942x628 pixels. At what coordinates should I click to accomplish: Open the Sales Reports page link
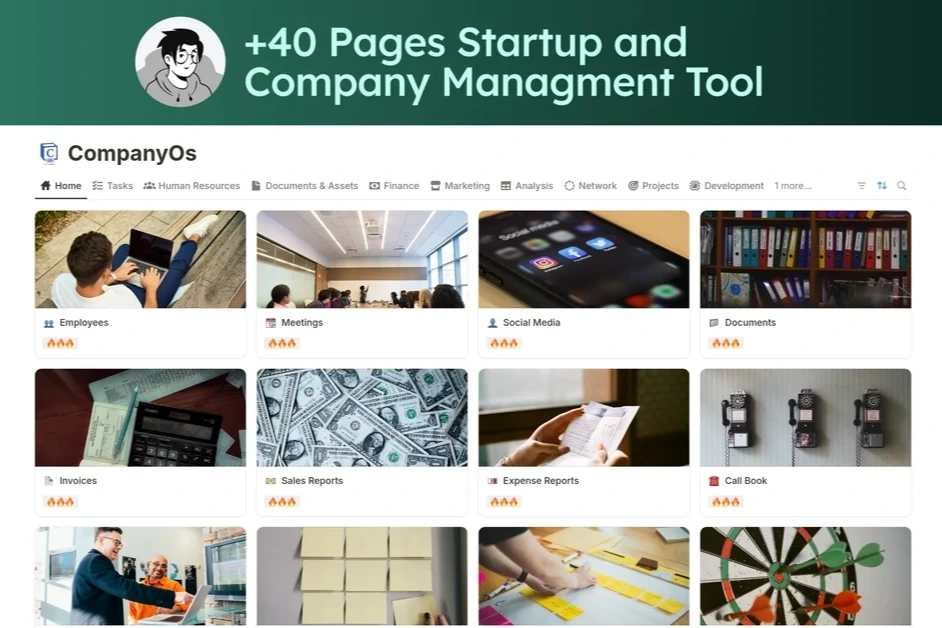click(x=312, y=481)
